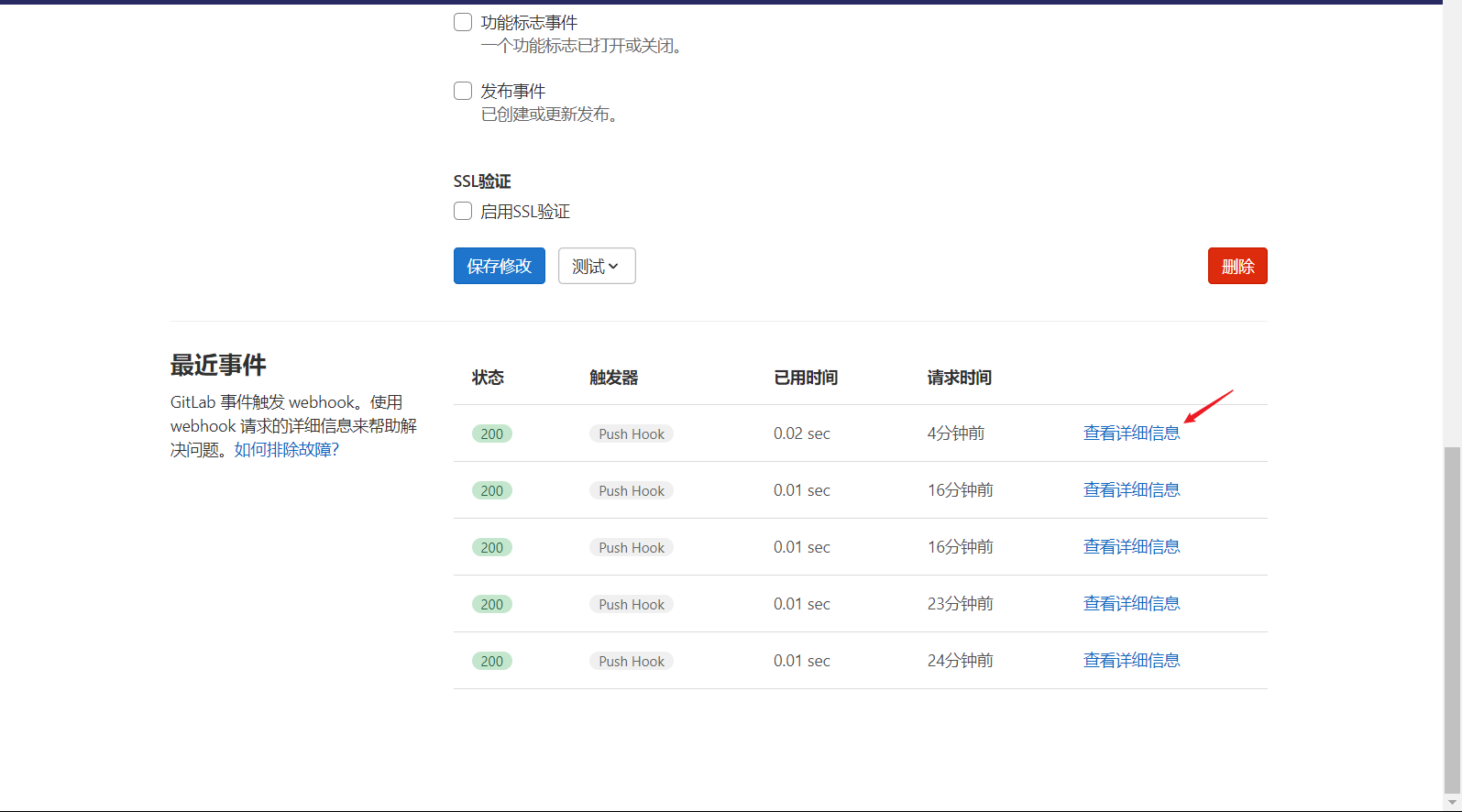Click the 触发器 column header
The height and width of the screenshot is (812, 1462).
pyautogui.click(x=614, y=378)
